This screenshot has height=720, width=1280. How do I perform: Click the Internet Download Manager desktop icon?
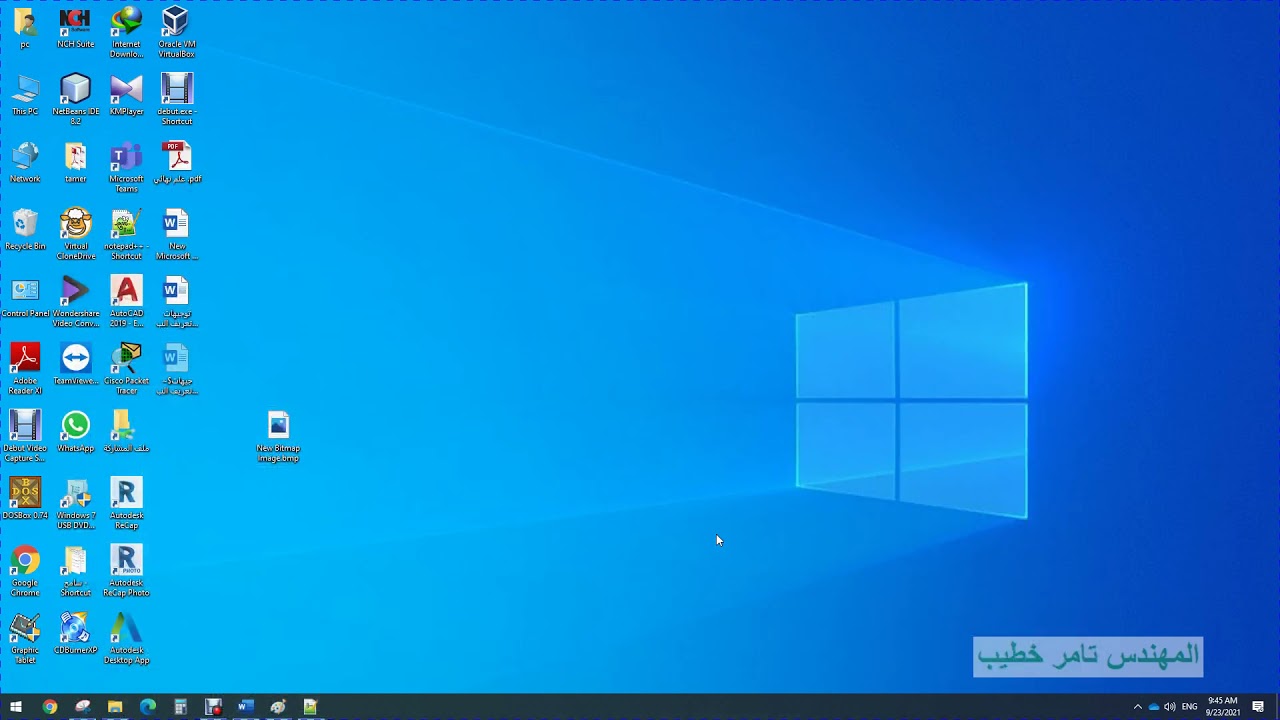pyautogui.click(x=126, y=33)
